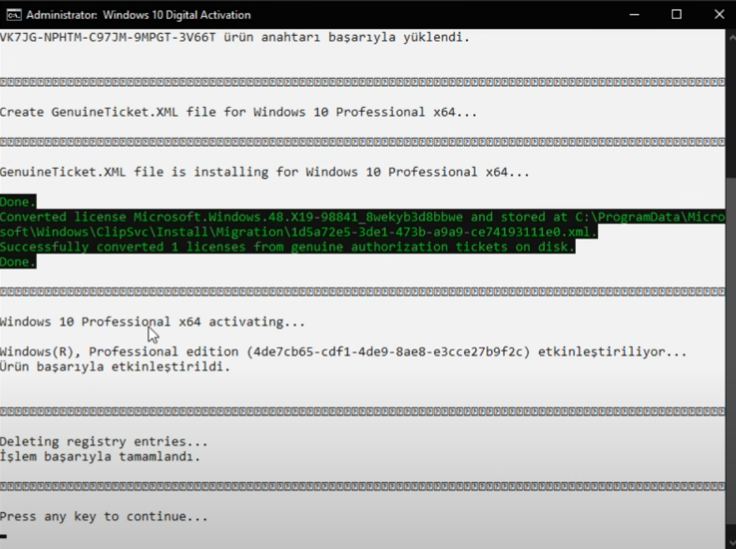The image size is (736, 549).
Task: Click the second green 'Done.' line
Action: click(x=18, y=262)
